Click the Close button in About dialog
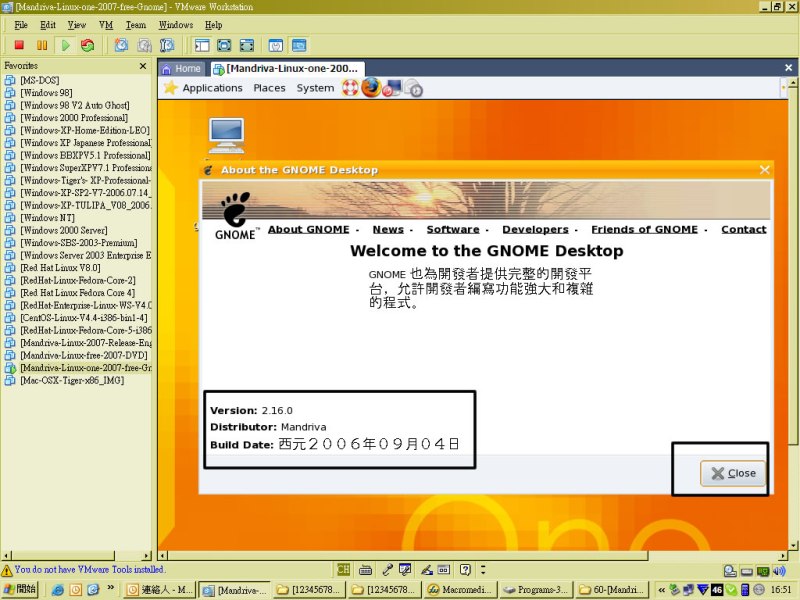The height and width of the screenshot is (600, 800). tap(733, 473)
